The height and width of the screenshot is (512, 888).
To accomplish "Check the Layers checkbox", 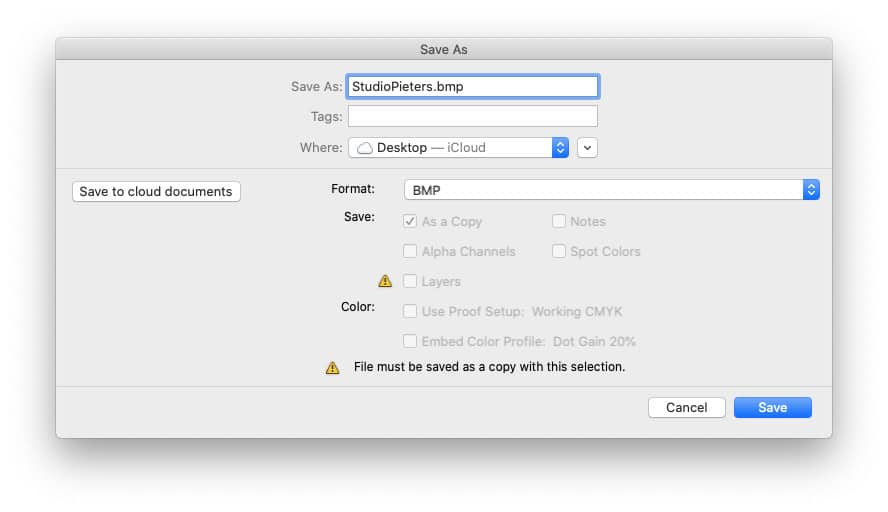I will tap(410, 281).
